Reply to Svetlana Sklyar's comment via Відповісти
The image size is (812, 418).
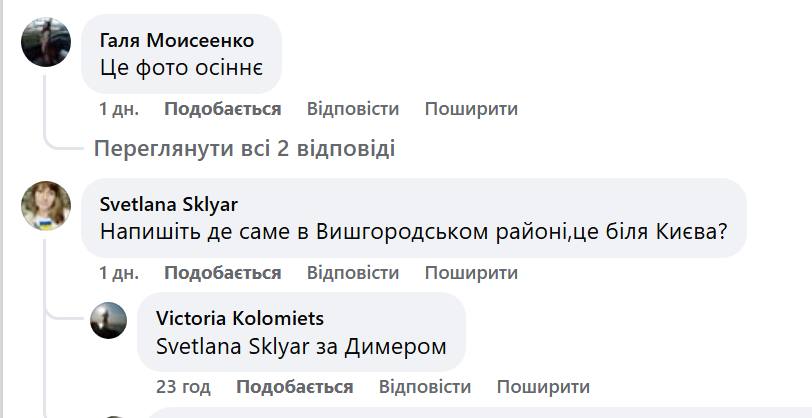[352, 272]
